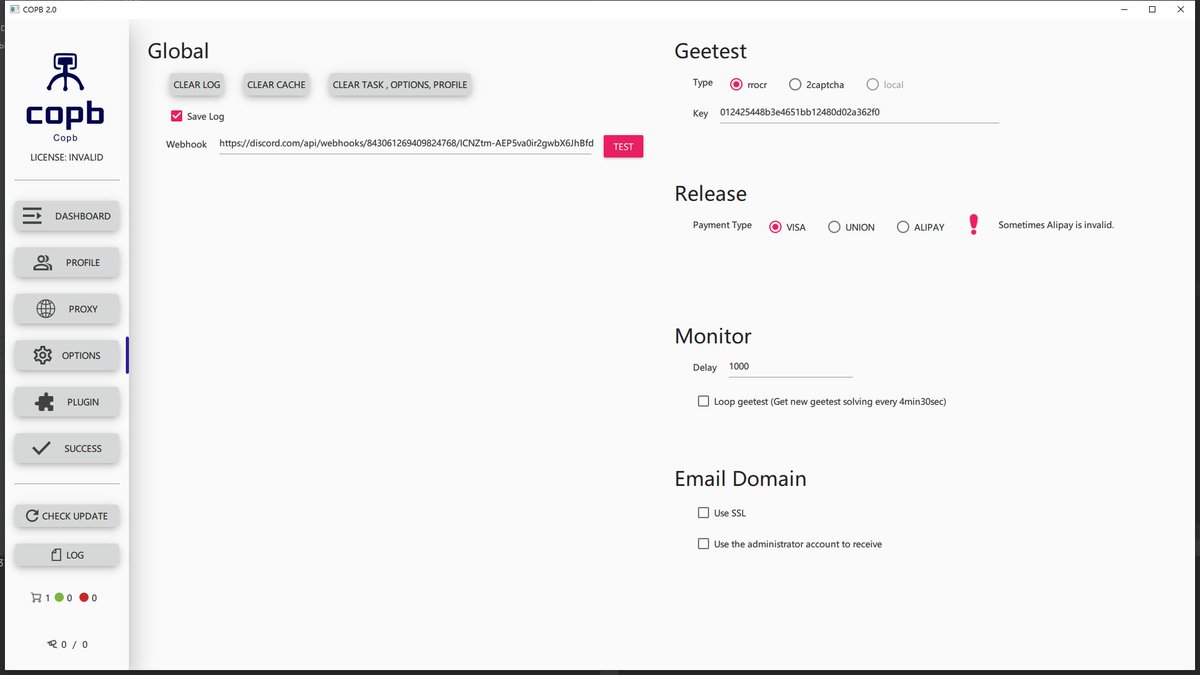Go to the Profile page
1200x675 pixels.
click(x=67, y=263)
